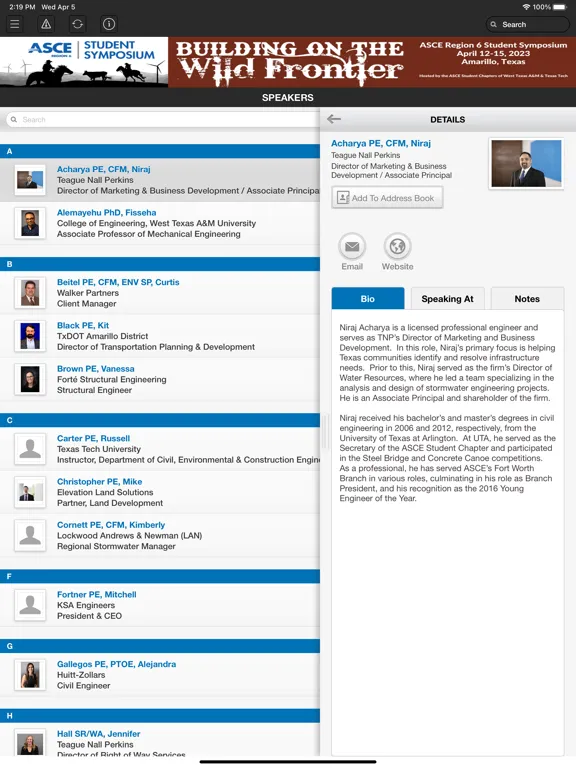Open the Notes tab
576x768 pixels.
coord(527,299)
